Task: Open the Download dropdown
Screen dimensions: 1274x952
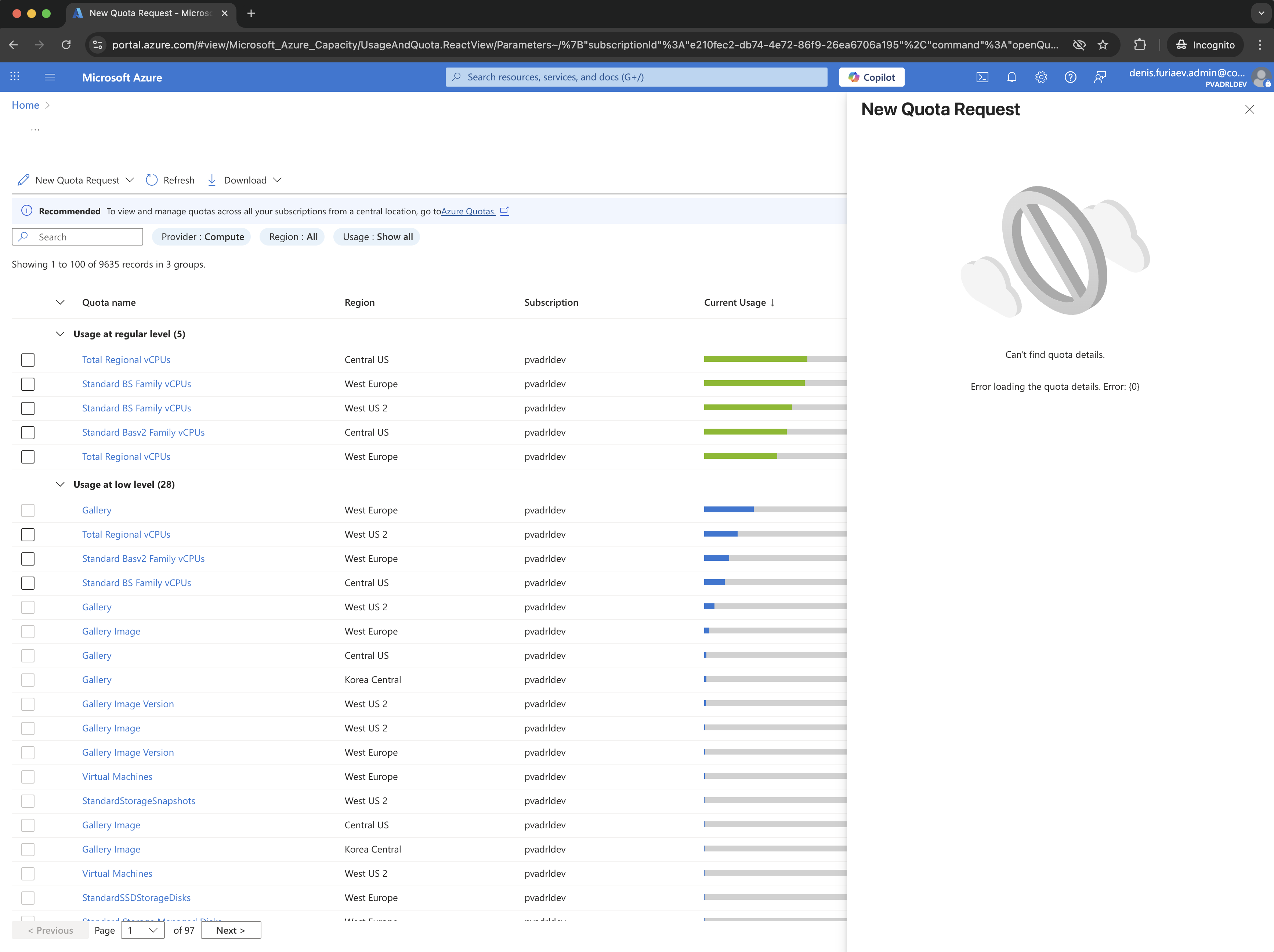Action: click(x=245, y=180)
